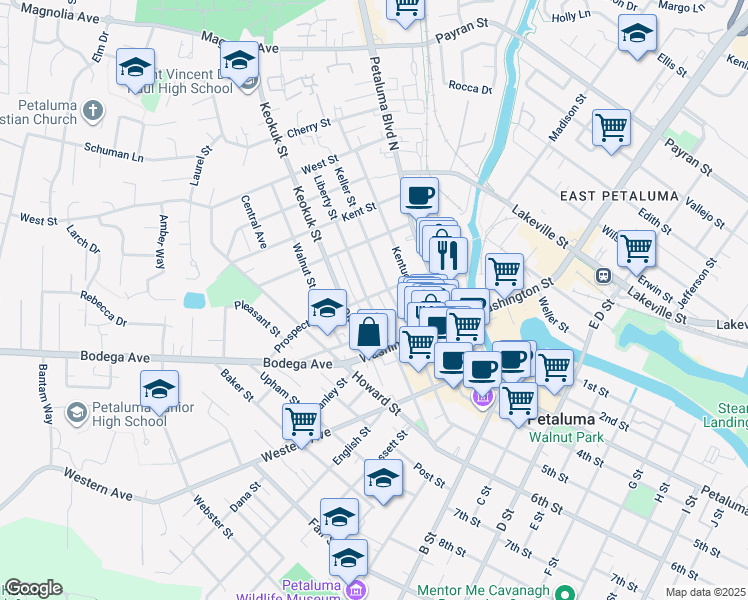Click the Petaluma Christian Church place icon
Viewport: 748px width, 600px height.
click(92, 109)
